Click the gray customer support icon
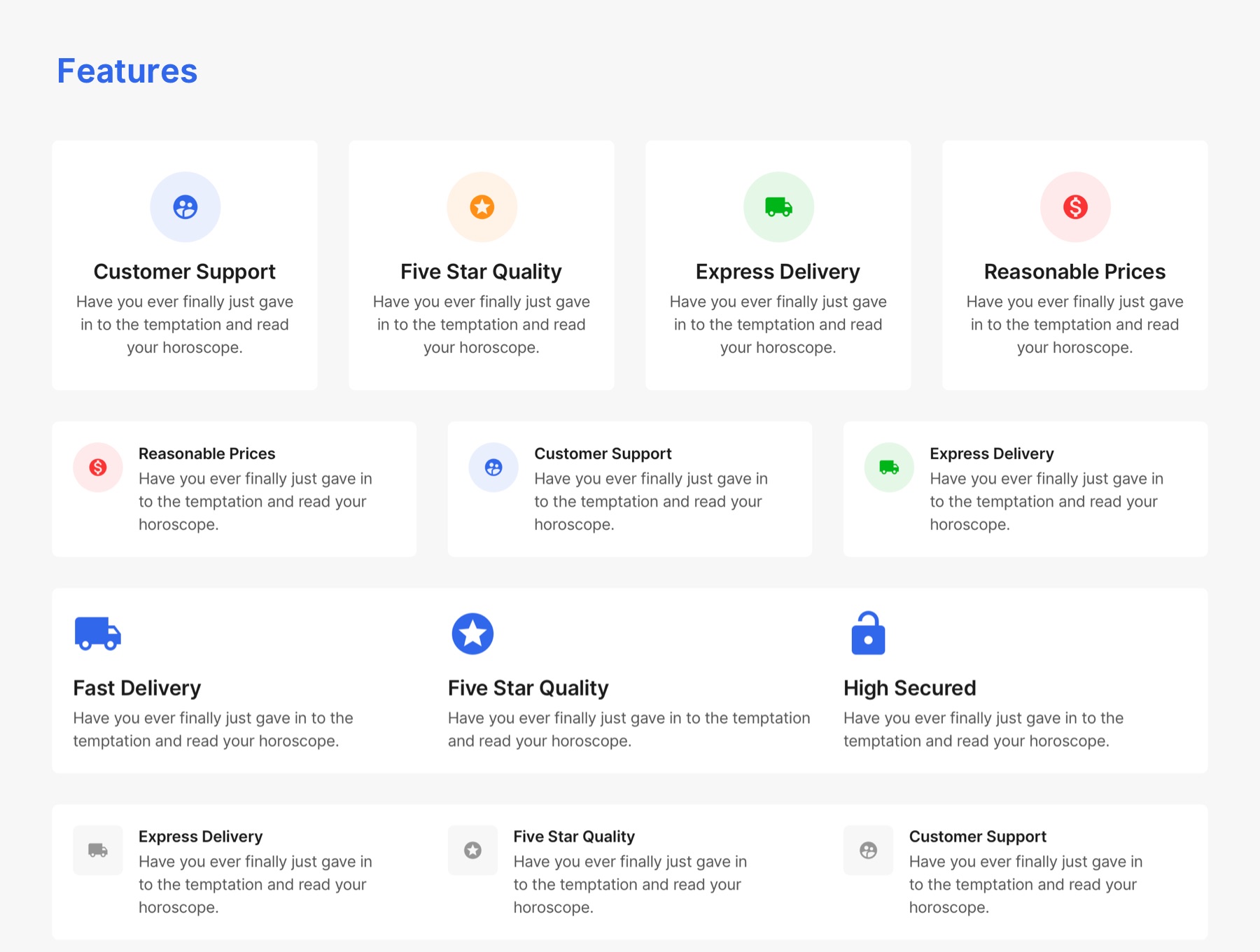Image resolution: width=1260 pixels, height=952 pixels. pos(868,850)
